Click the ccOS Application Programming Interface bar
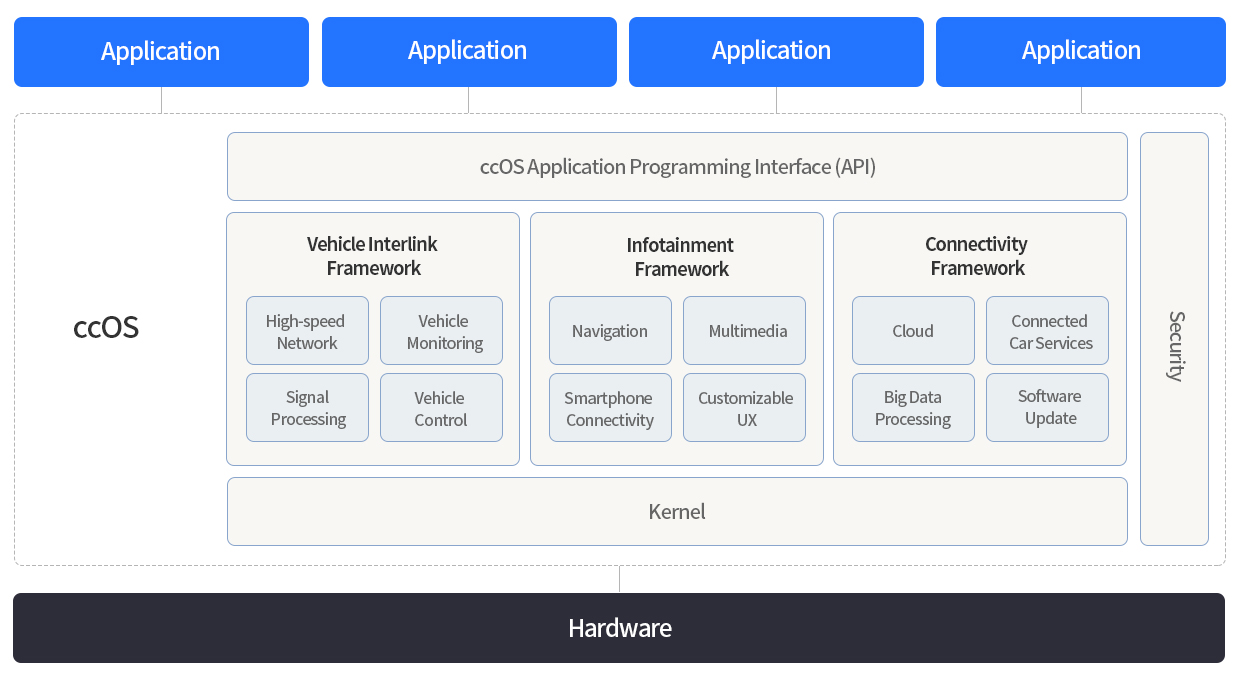The height and width of the screenshot is (680, 1240). coord(677,167)
